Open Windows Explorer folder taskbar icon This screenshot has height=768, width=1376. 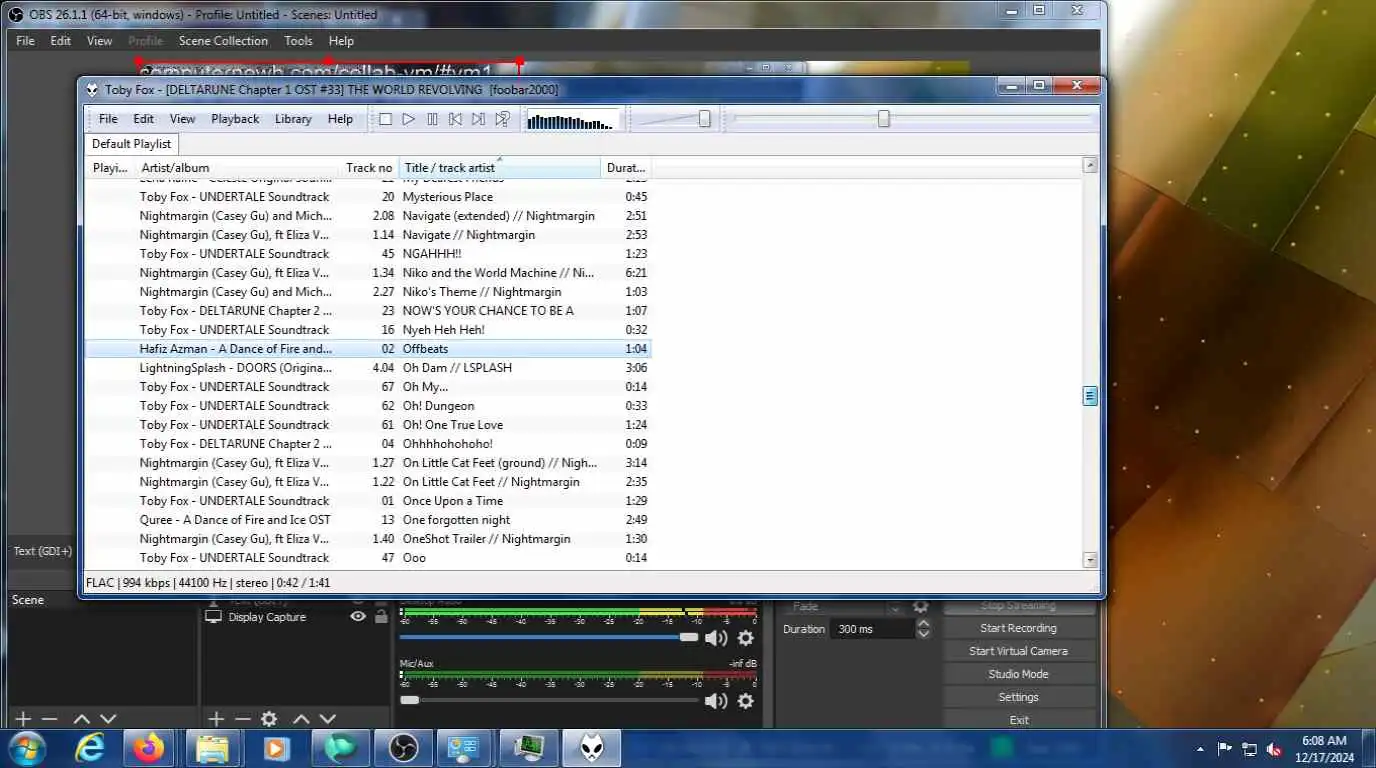(x=213, y=748)
